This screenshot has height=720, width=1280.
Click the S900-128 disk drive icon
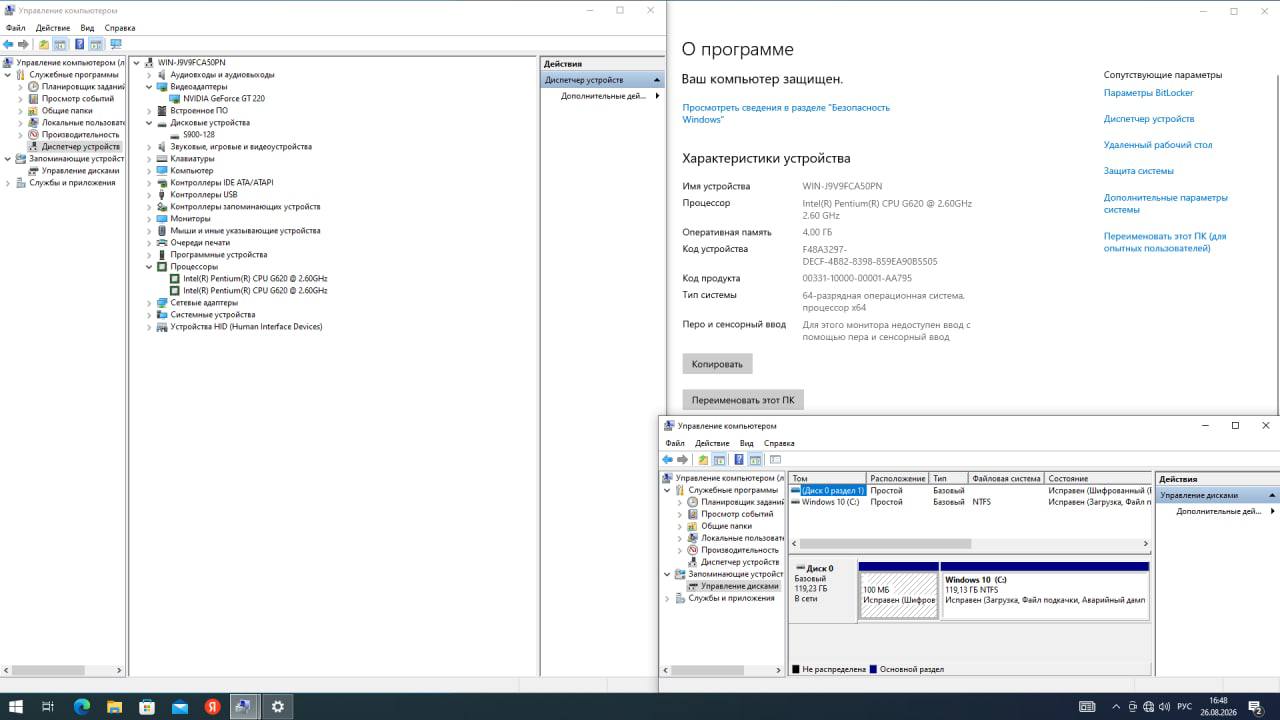175,135
